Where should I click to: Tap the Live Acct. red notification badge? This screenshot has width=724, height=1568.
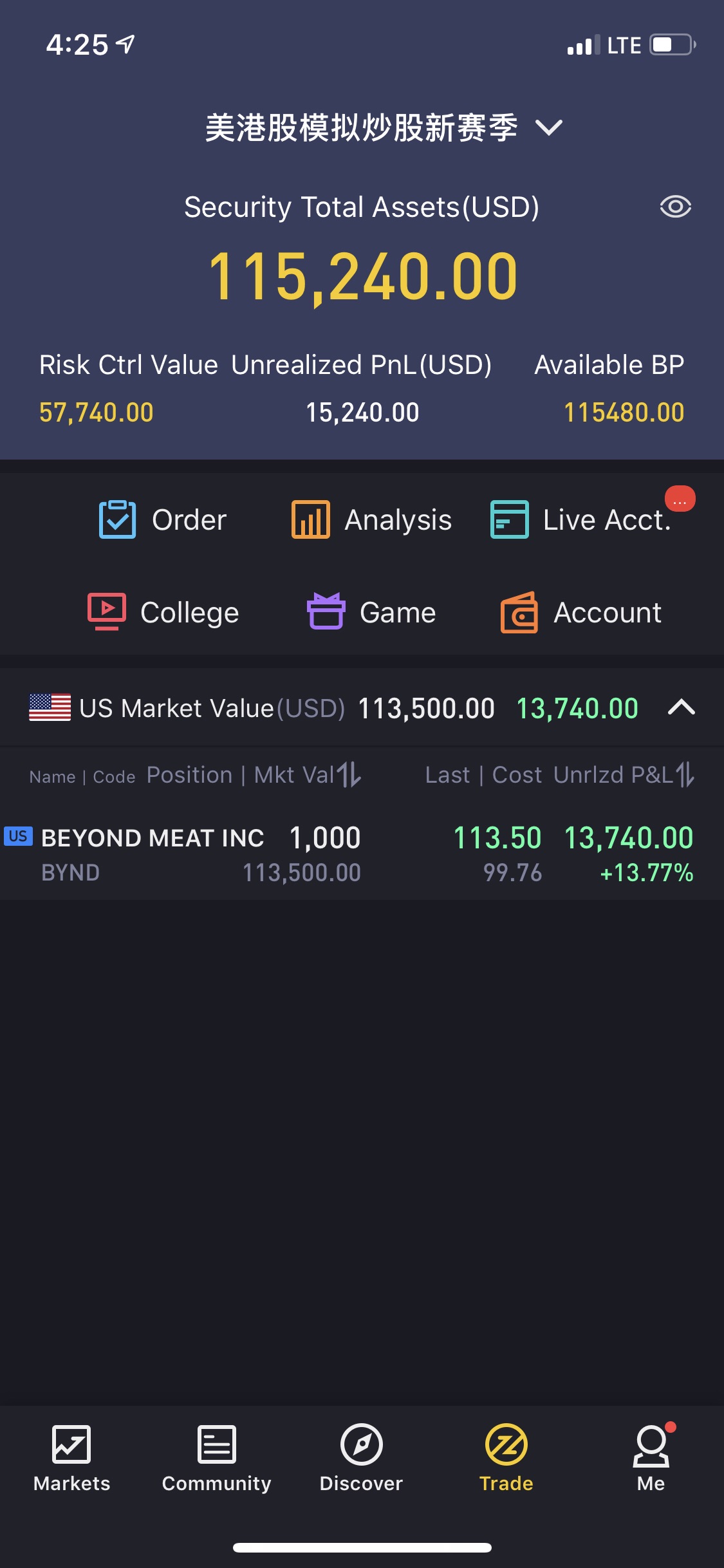pyautogui.click(x=680, y=499)
